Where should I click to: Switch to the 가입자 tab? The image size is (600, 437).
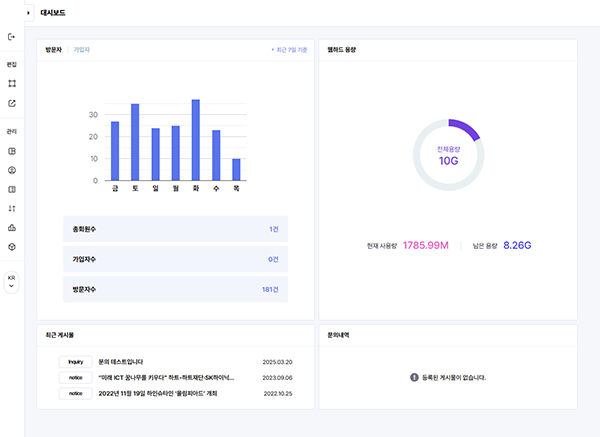[x=82, y=50]
